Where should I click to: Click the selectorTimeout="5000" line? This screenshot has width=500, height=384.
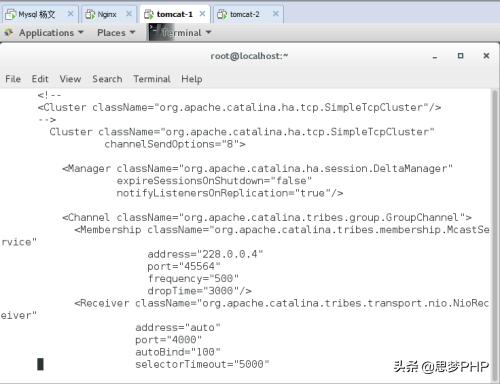coord(202,364)
